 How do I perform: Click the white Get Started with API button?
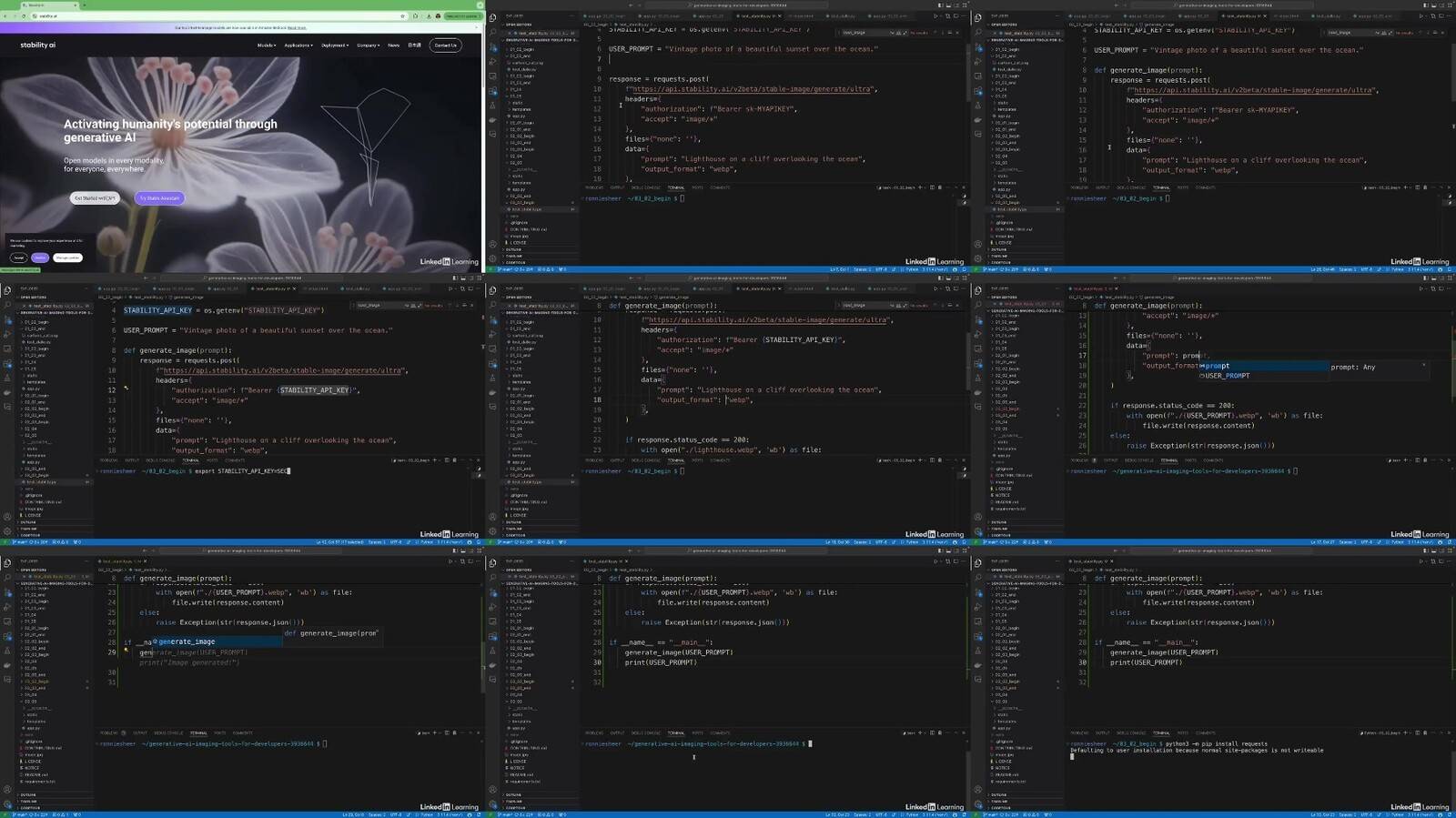click(x=96, y=197)
